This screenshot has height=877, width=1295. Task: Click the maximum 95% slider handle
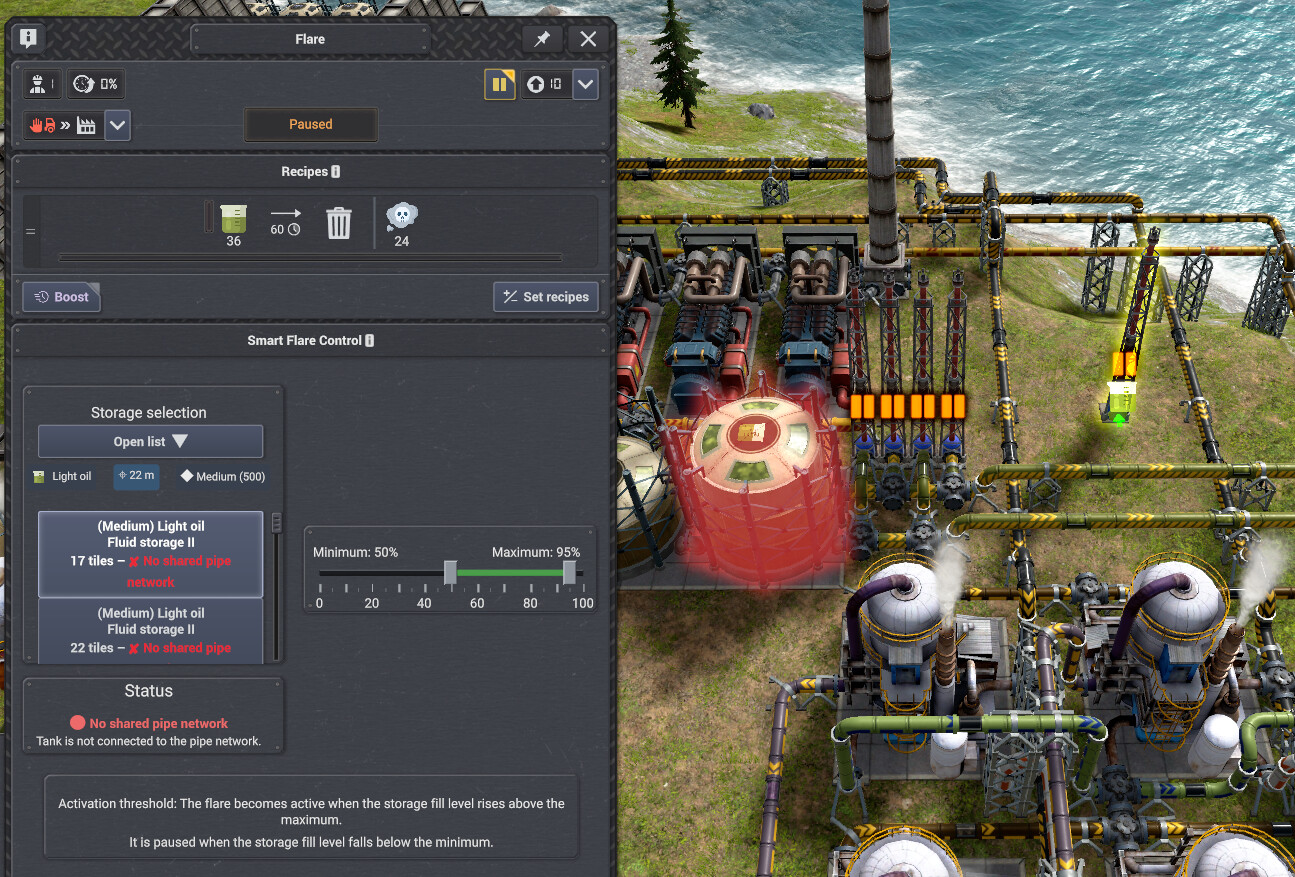569,572
